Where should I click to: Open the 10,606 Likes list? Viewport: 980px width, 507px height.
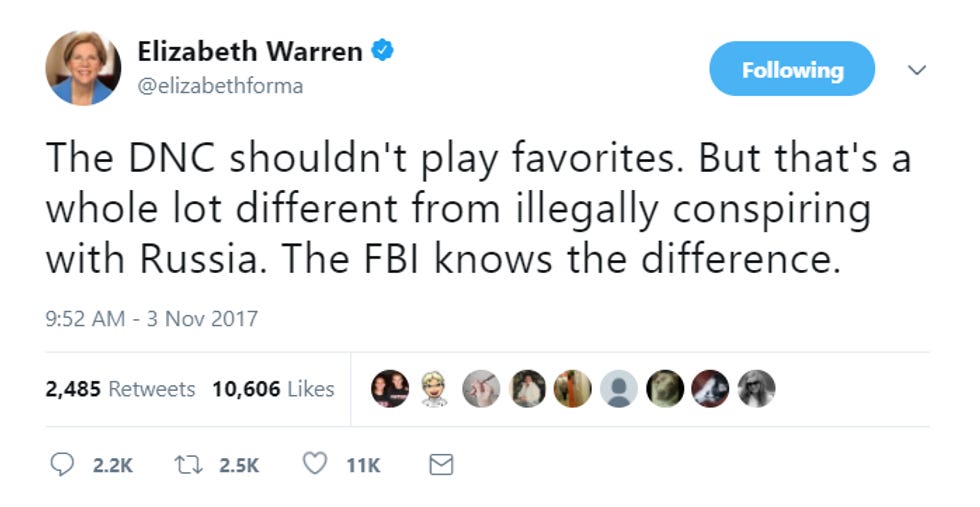point(273,389)
